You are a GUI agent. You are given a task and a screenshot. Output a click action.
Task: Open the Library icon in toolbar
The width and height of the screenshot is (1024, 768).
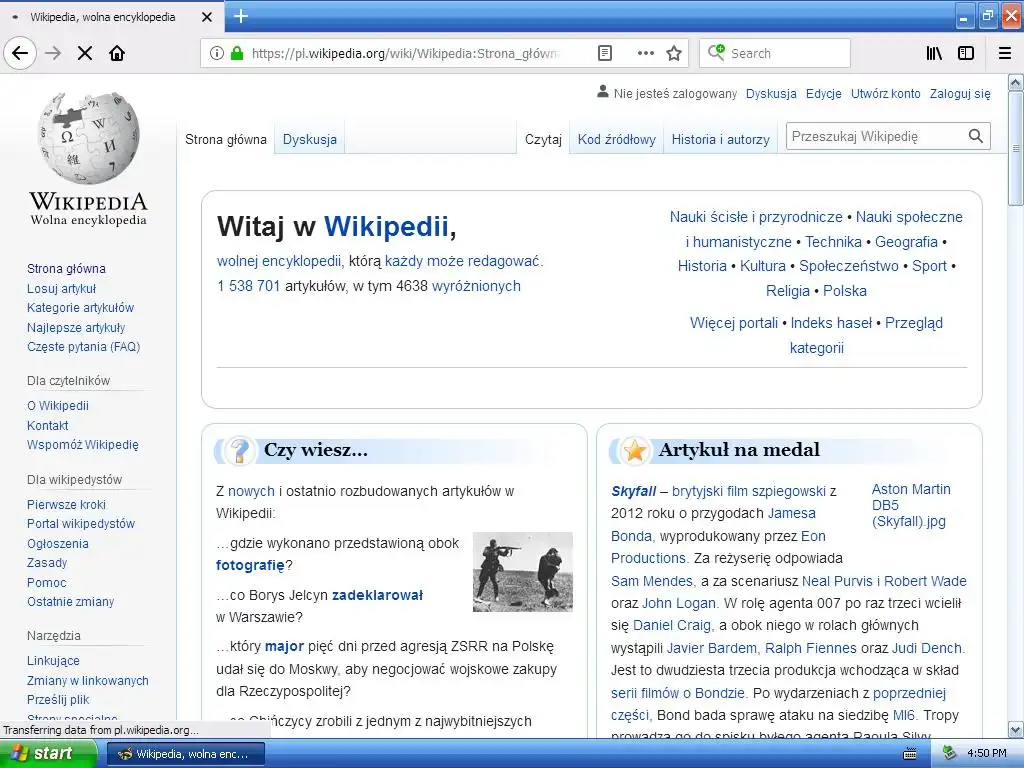pos(934,53)
